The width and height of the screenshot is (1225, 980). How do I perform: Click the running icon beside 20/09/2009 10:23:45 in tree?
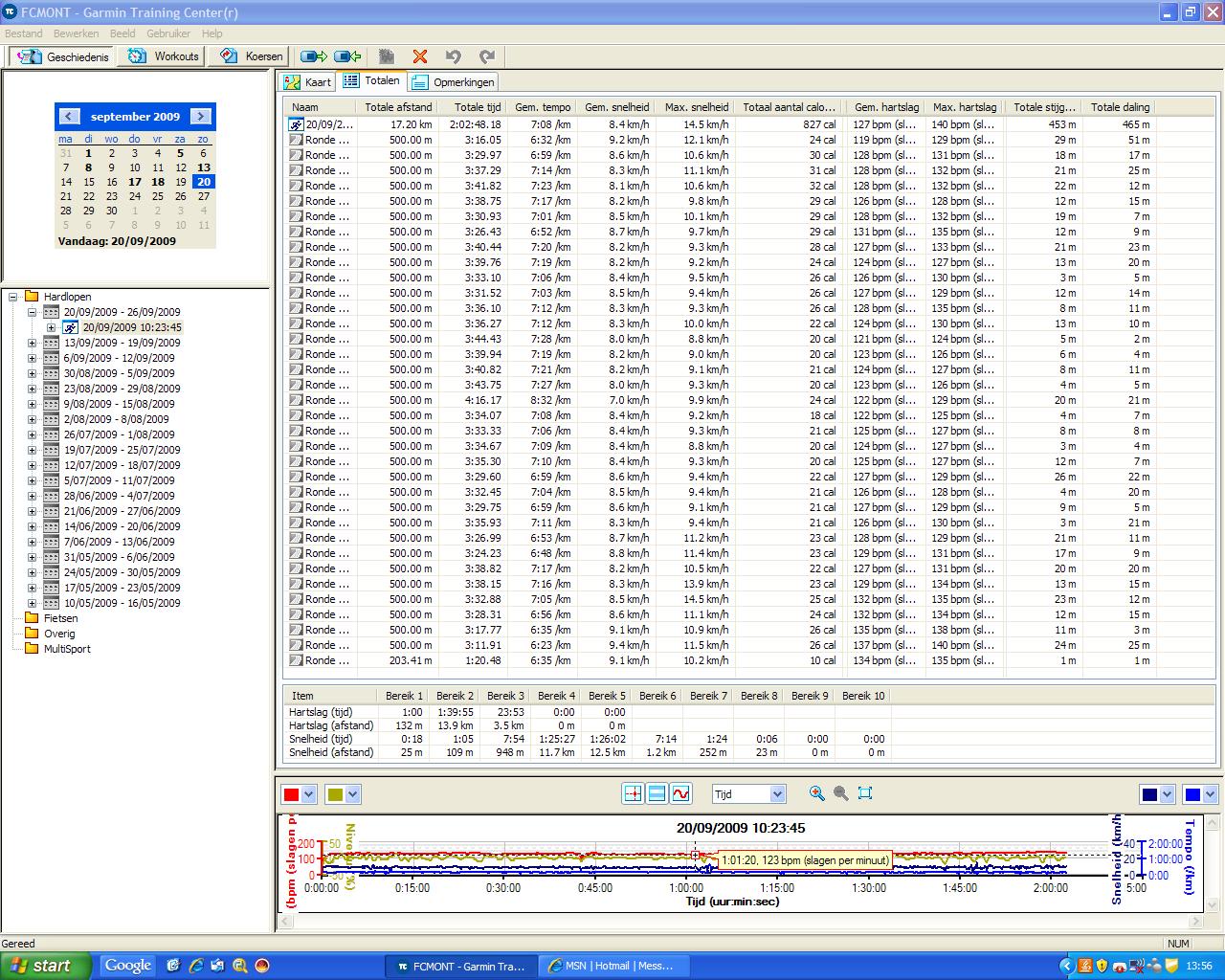71,327
